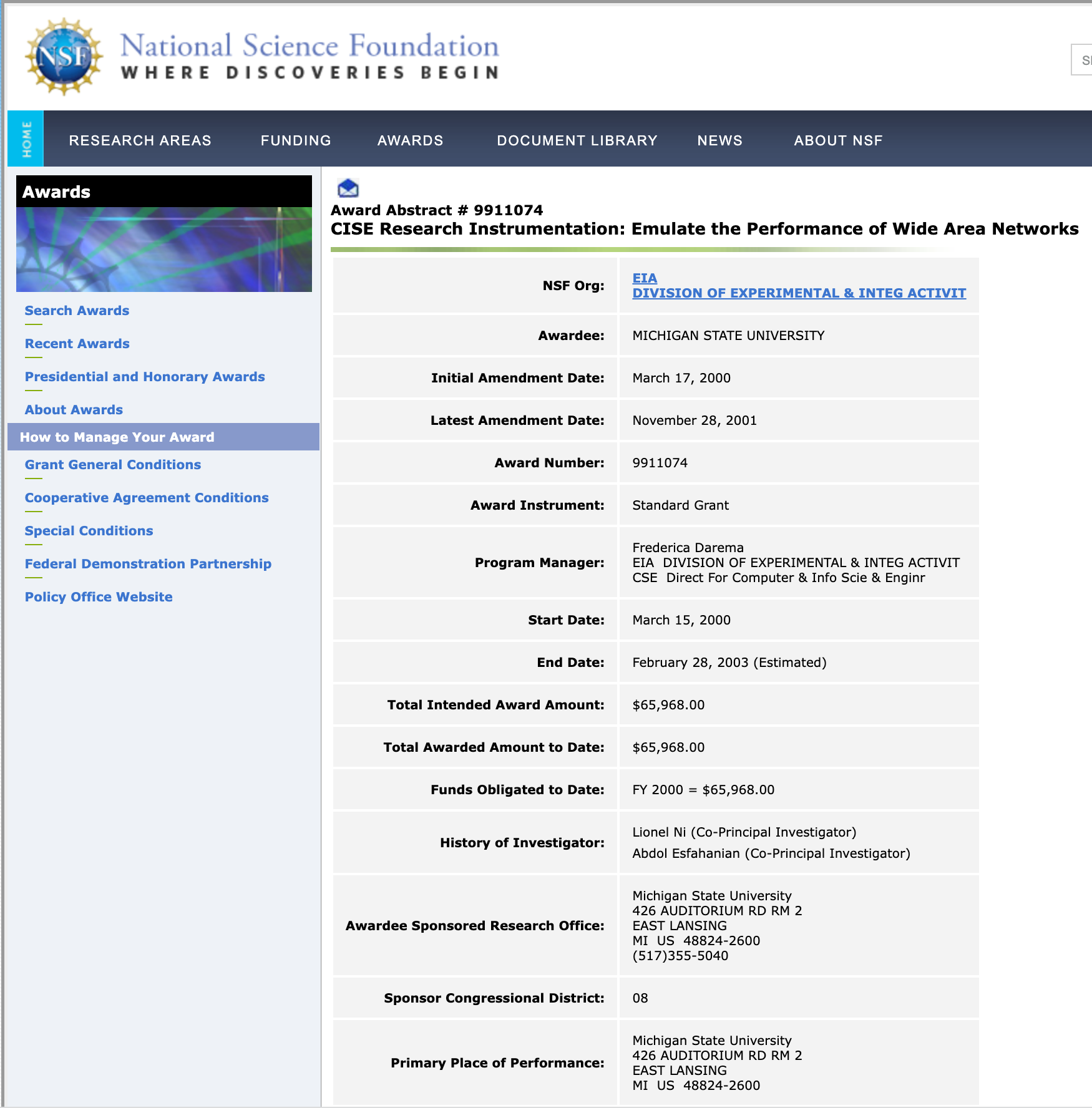Viewport: 1092px width, 1108px height.
Task: Click the Frederica Darema program manager name
Action: [x=688, y=548]
